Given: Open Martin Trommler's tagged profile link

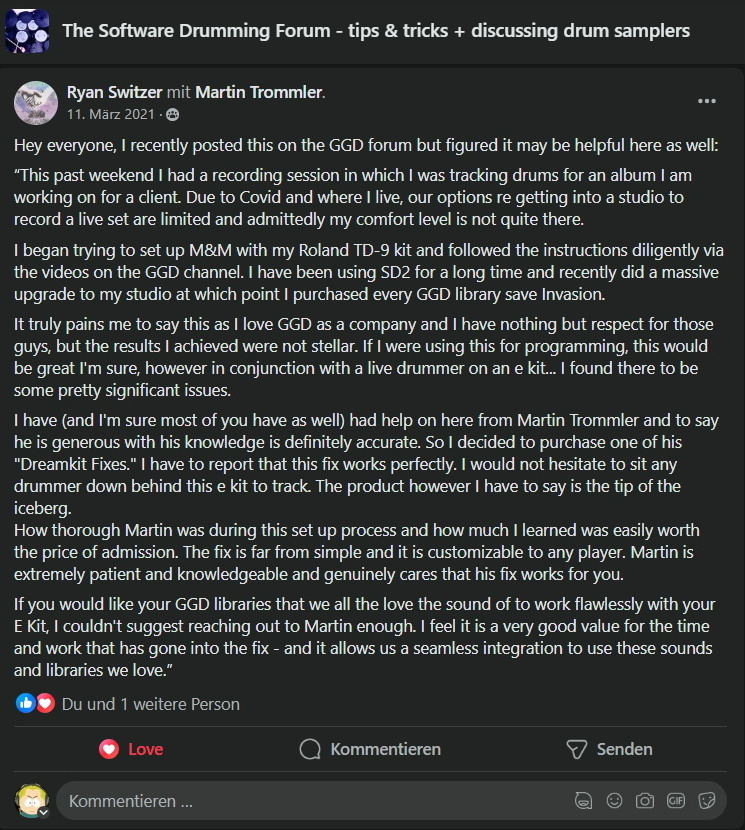Looking at the screenshot, I should (259, 92).
